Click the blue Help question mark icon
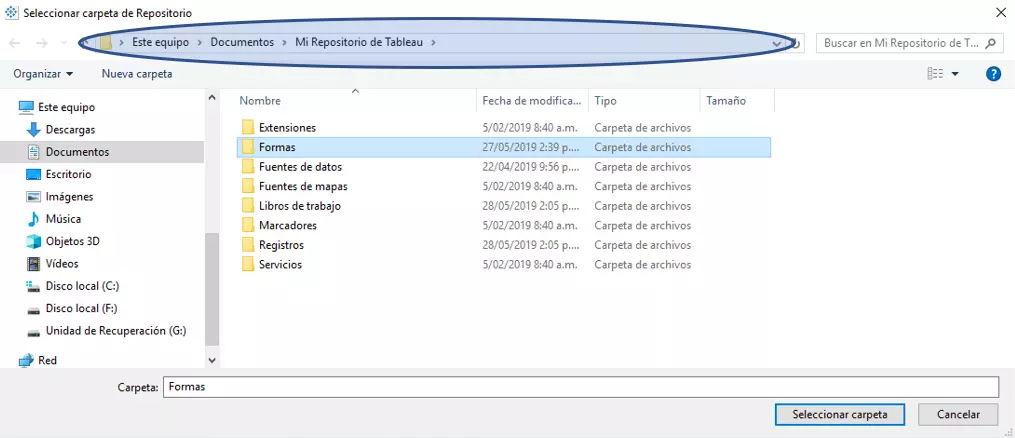 [x=993, y=74]
